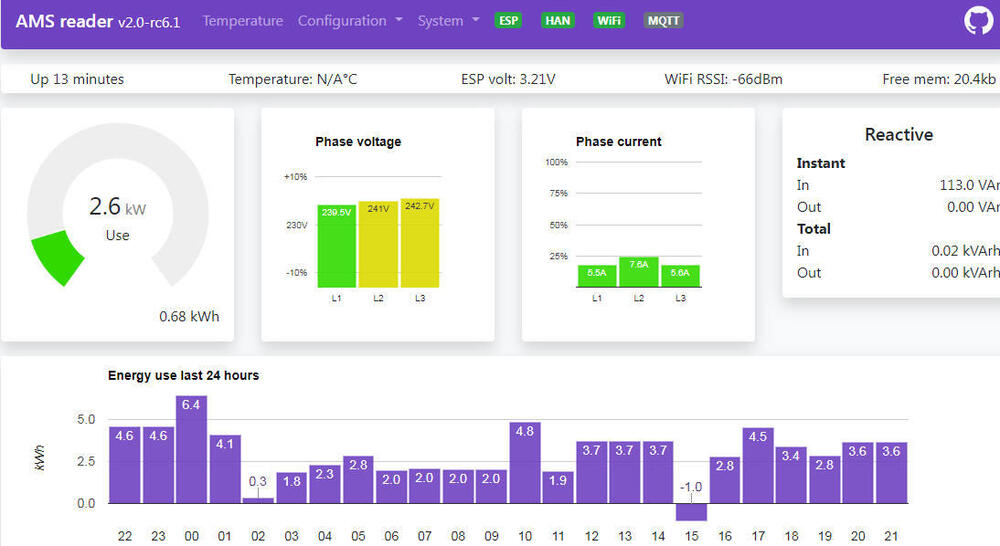Viewport: 1000px width, 546px height.
Task: Click the 4.8 kWh bar at hour 10
Action: point(525,463)
